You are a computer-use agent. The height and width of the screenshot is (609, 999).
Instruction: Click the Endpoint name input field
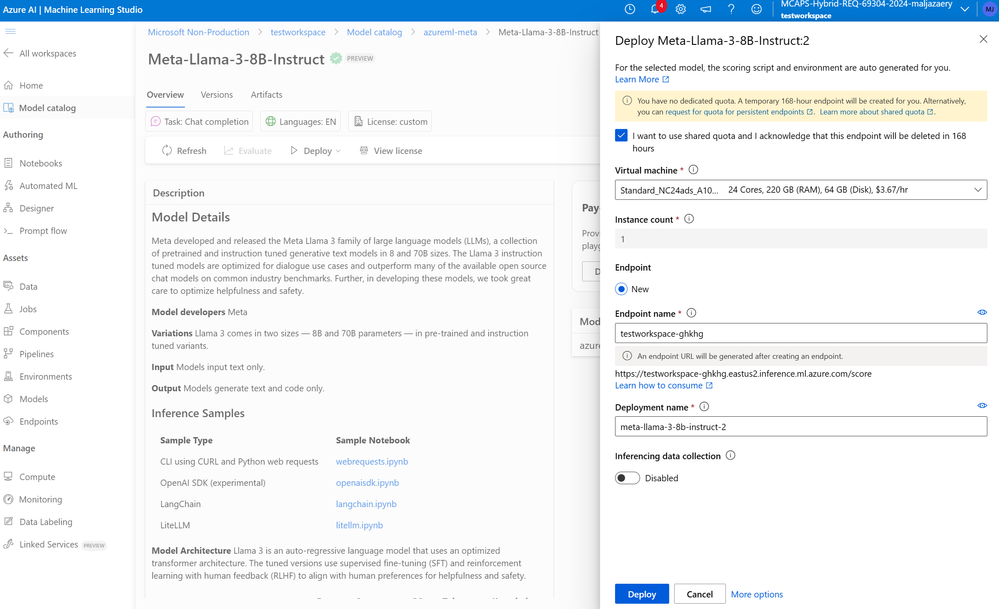click(x=801, y=333)
